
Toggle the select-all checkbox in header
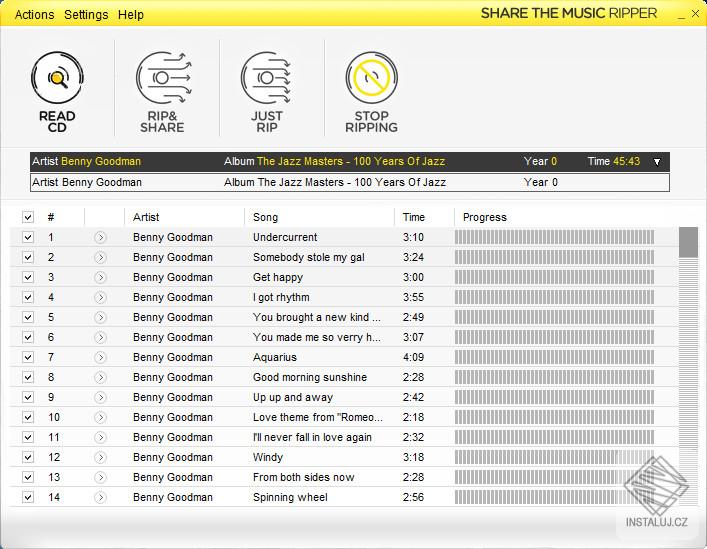28,217
